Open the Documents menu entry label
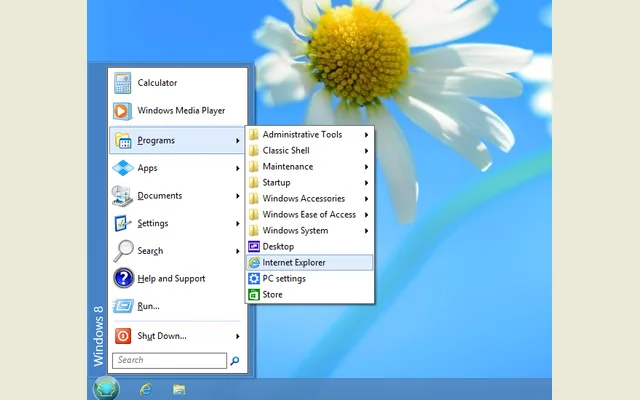 160,196
